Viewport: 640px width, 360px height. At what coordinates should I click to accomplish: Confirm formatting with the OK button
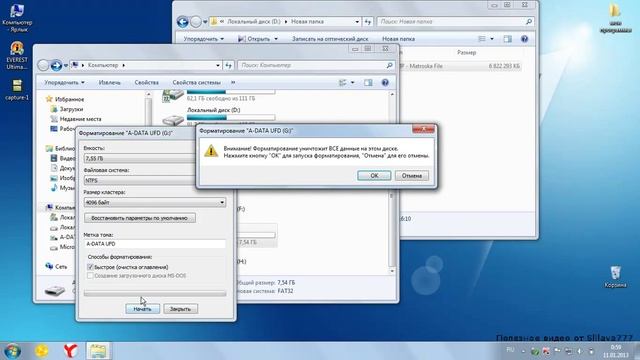tap(374, 176)
